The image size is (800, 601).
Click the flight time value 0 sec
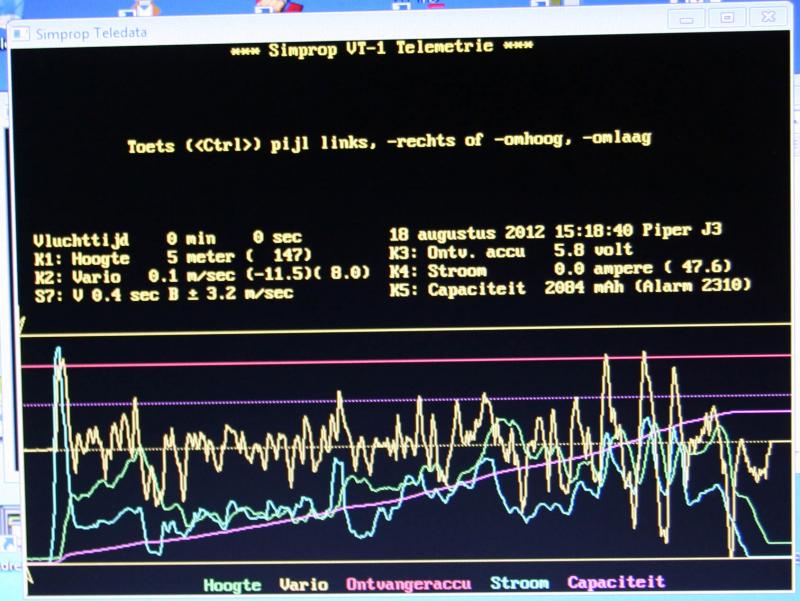click(x=277, y=237)
